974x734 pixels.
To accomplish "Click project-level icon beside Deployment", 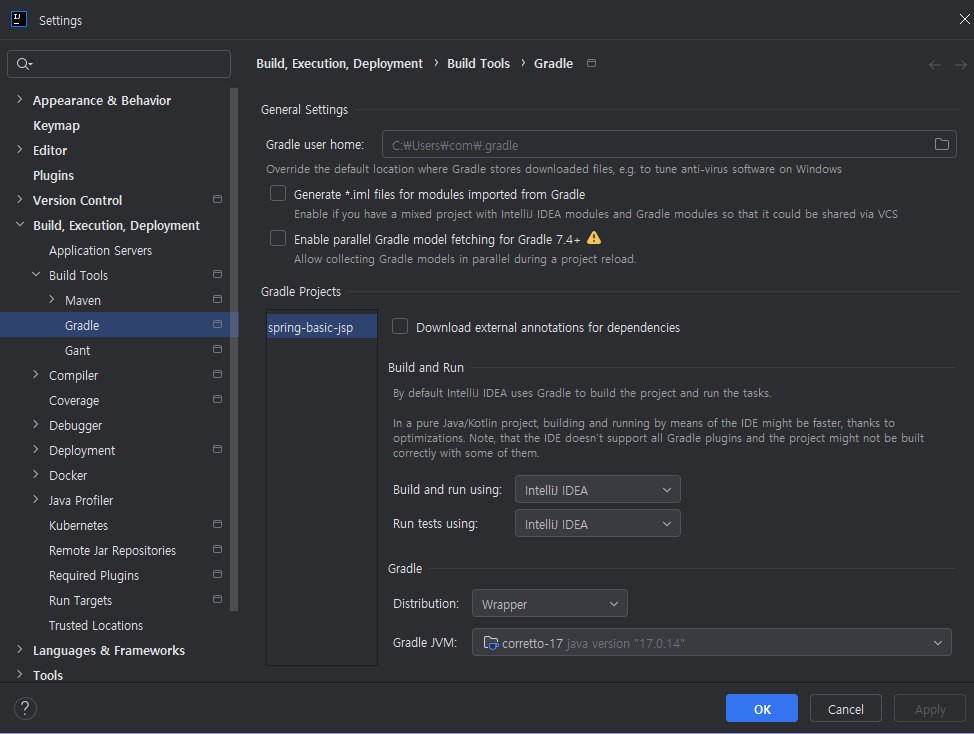I will pos(217,450).
